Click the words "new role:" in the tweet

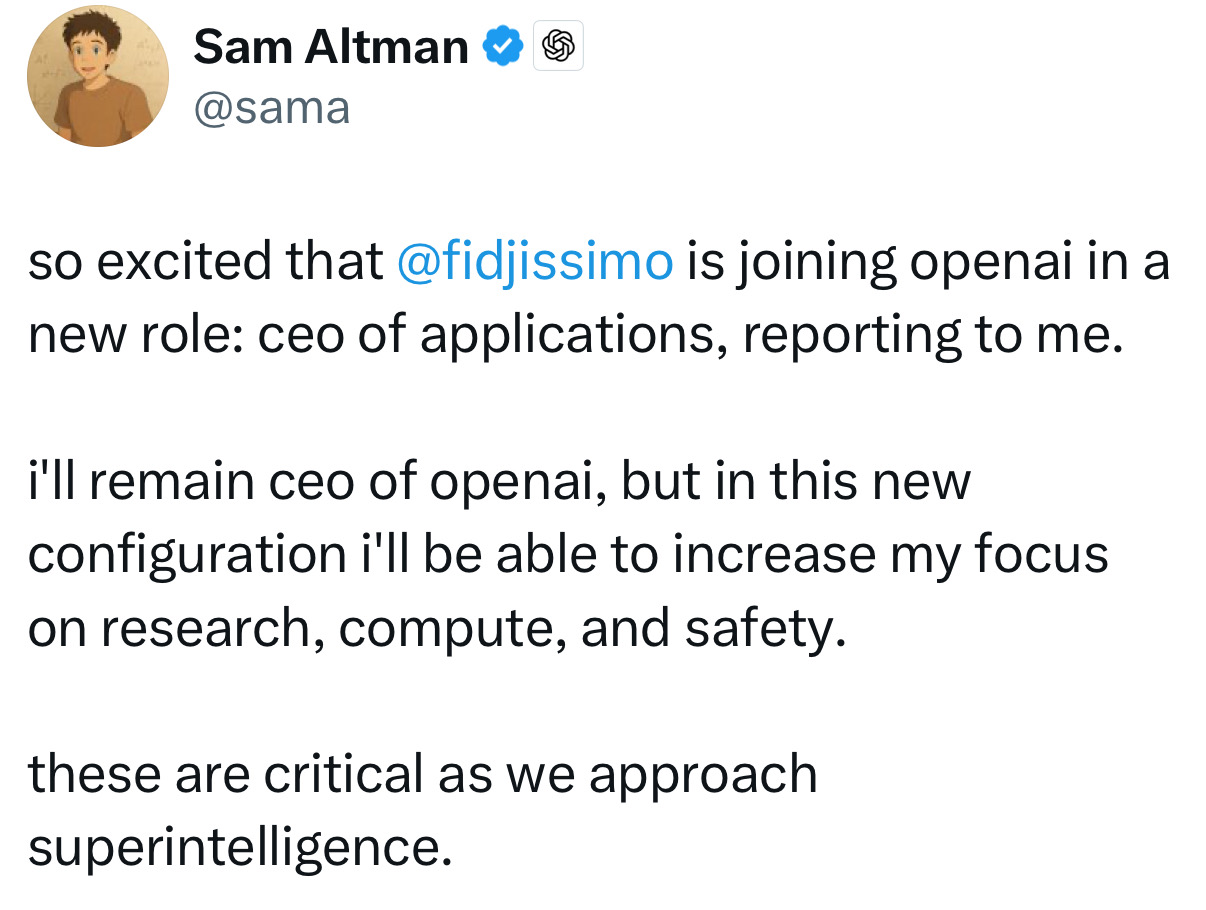(x=135, y=336)
